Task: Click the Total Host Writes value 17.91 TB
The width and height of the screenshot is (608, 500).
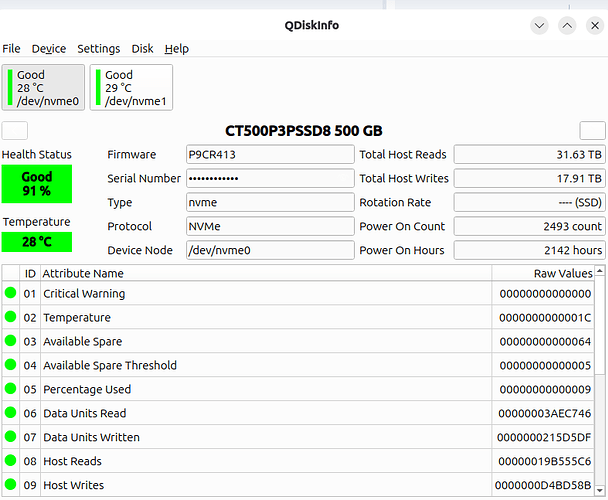Action: [x=529, y=178]
